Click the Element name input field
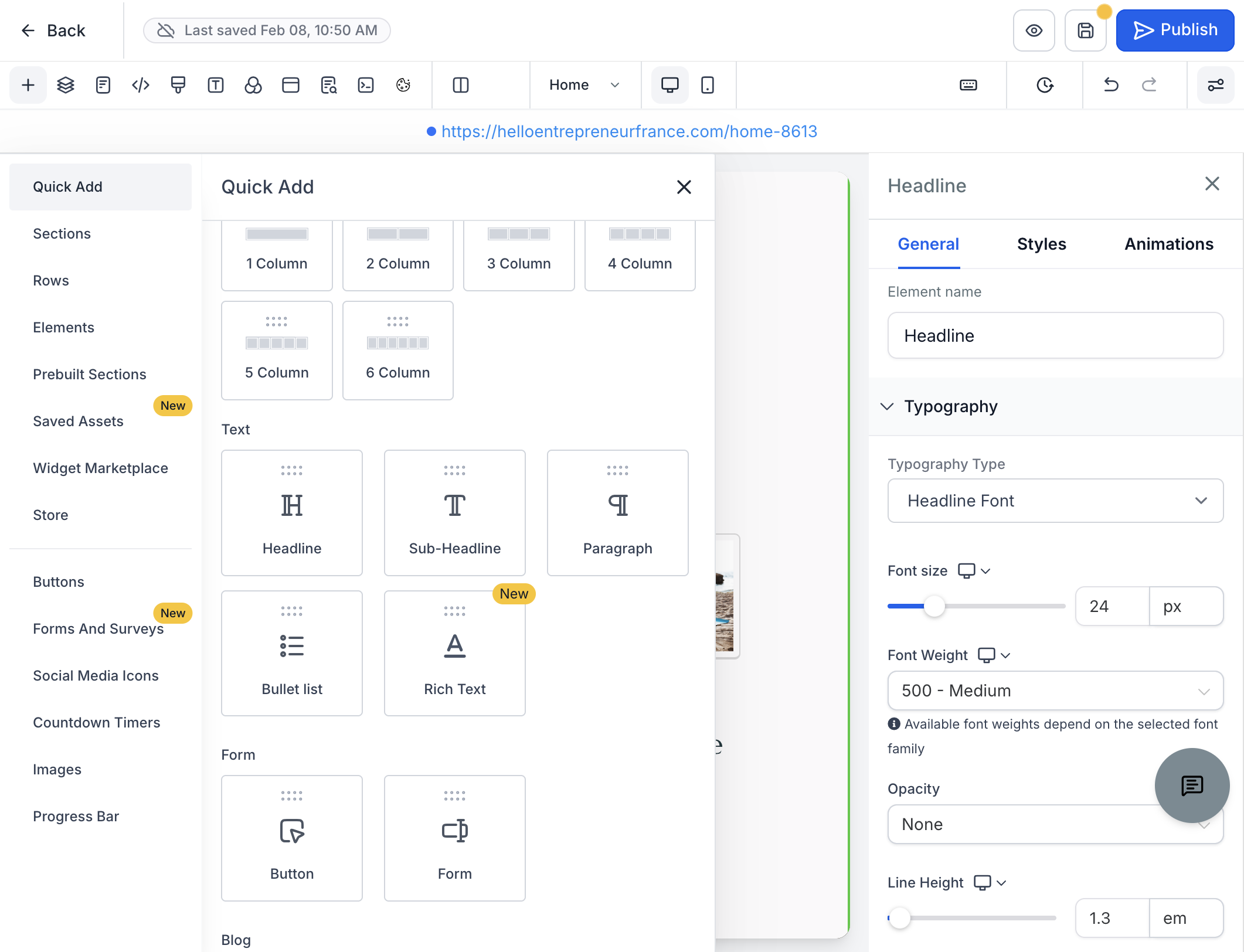This screenshot has height=952, width=1244. coord(1055,335)
